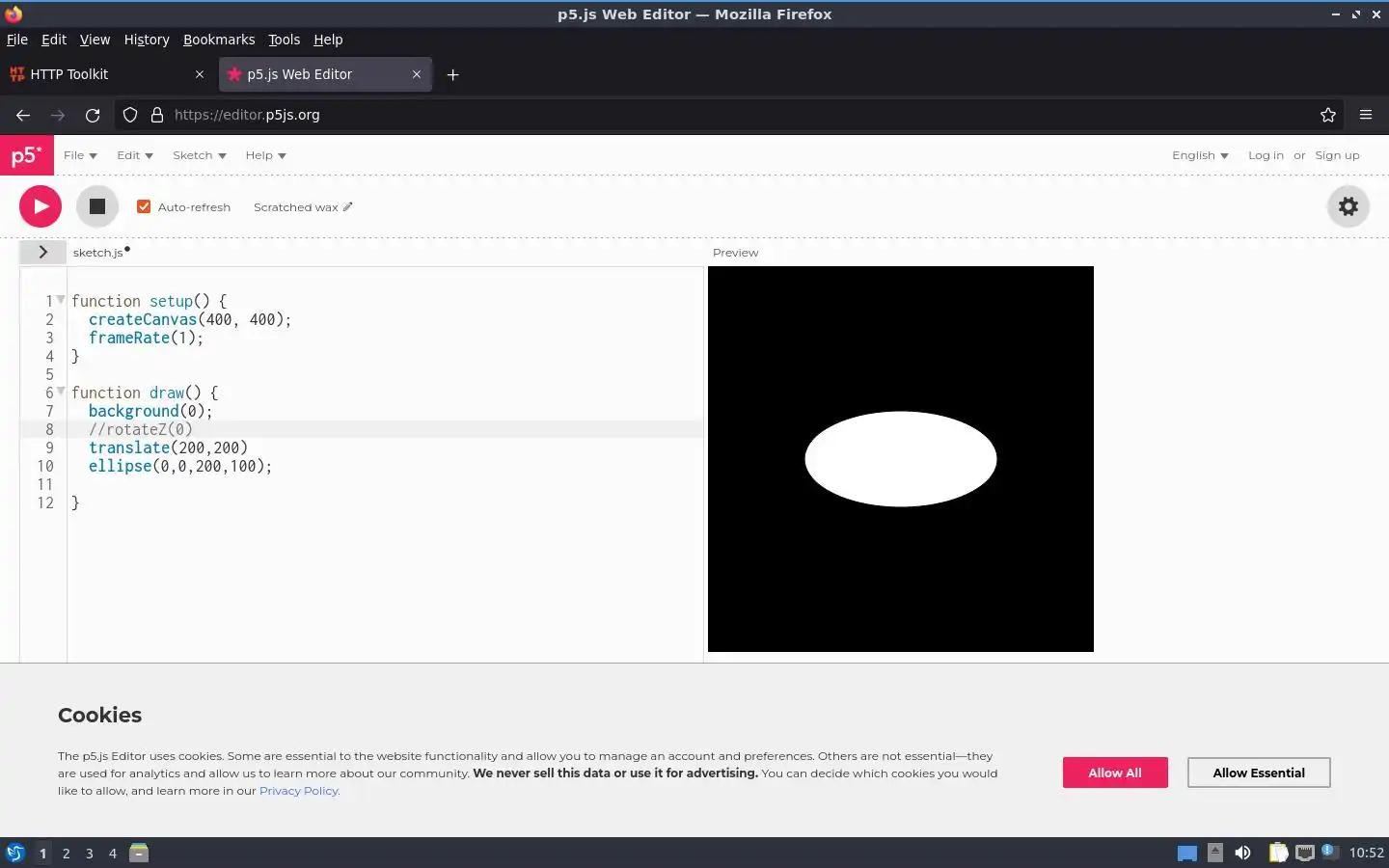Open Firefox History menu
The image size is (1389, 868).
147,40
